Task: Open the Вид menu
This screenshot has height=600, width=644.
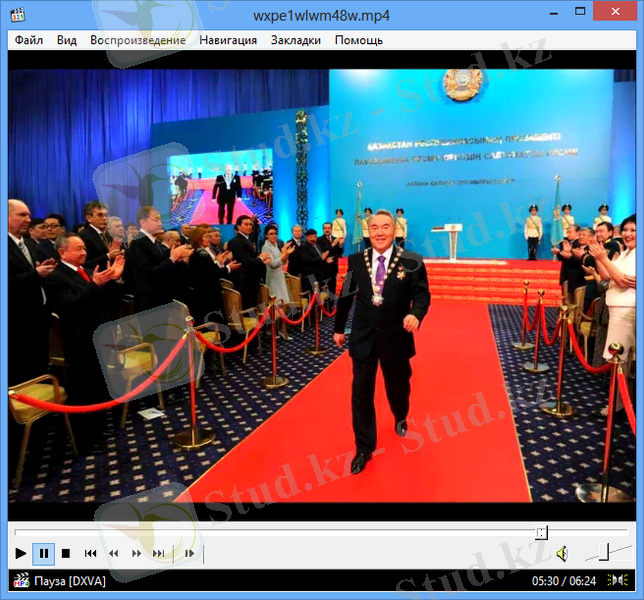Action: point(66,40)
